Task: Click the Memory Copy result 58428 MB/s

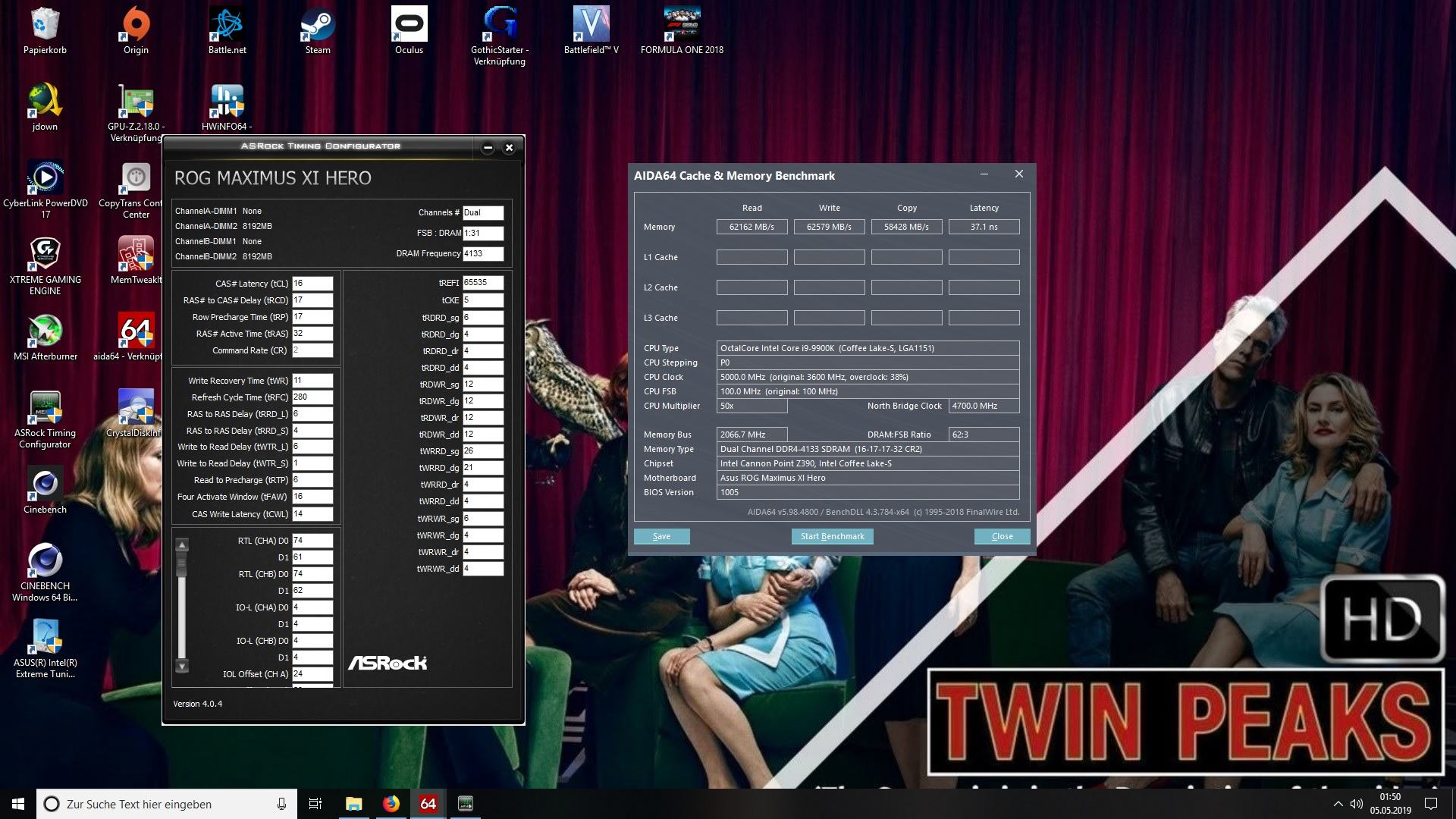Action: (906, 227)
